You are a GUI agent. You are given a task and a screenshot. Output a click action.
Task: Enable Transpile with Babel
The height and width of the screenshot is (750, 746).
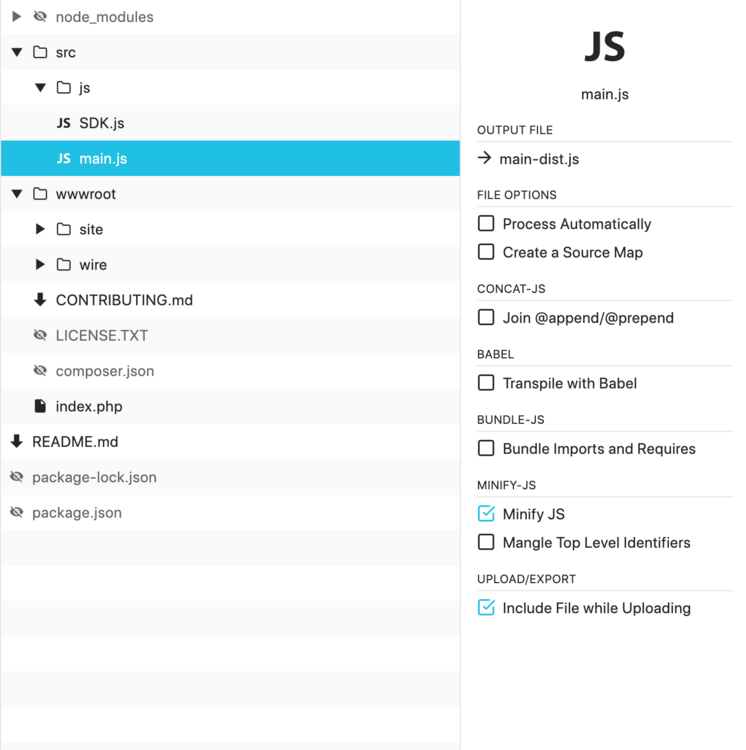point(486,383)
